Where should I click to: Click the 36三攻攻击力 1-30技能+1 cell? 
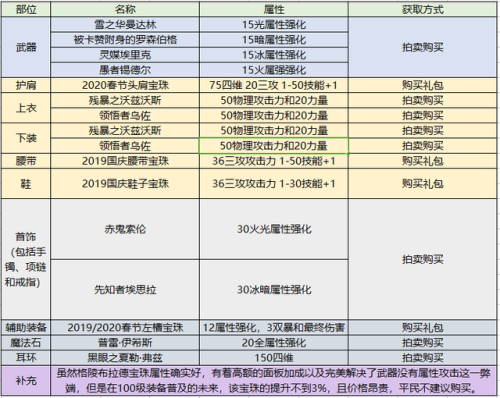[x=274, y=184]
